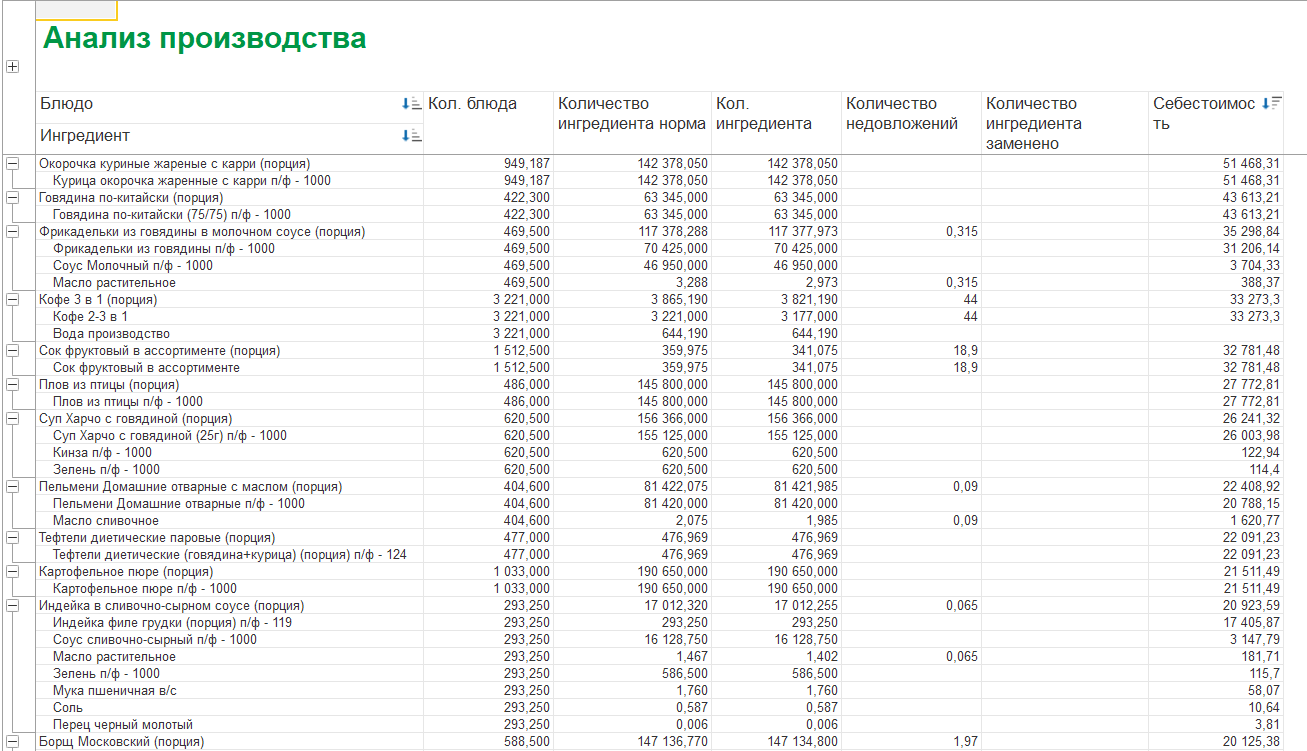Expand the plus box beside the report title

pyautogui.click(x=13, y=67)
